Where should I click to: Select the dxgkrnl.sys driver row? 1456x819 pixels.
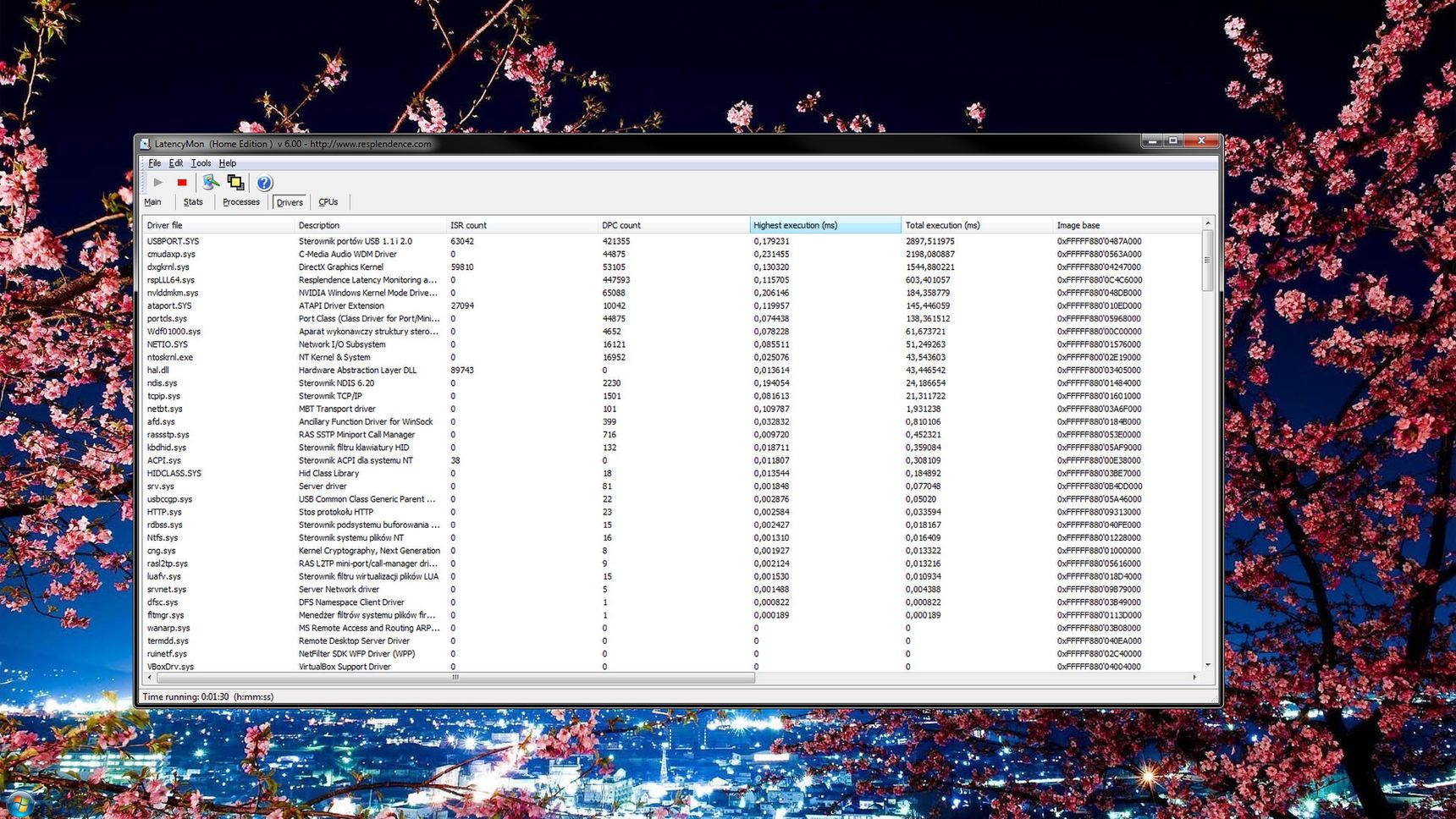(x=672, y=267)
